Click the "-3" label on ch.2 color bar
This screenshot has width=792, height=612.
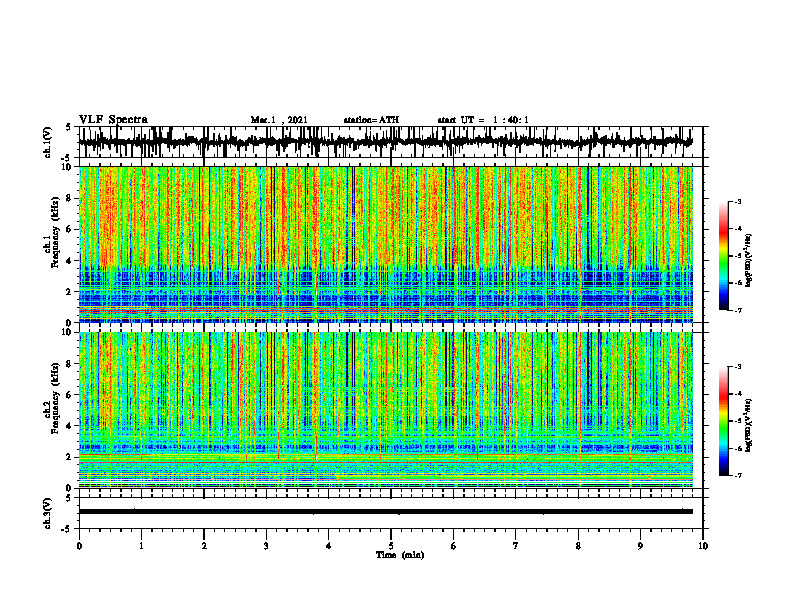(738, 367)
